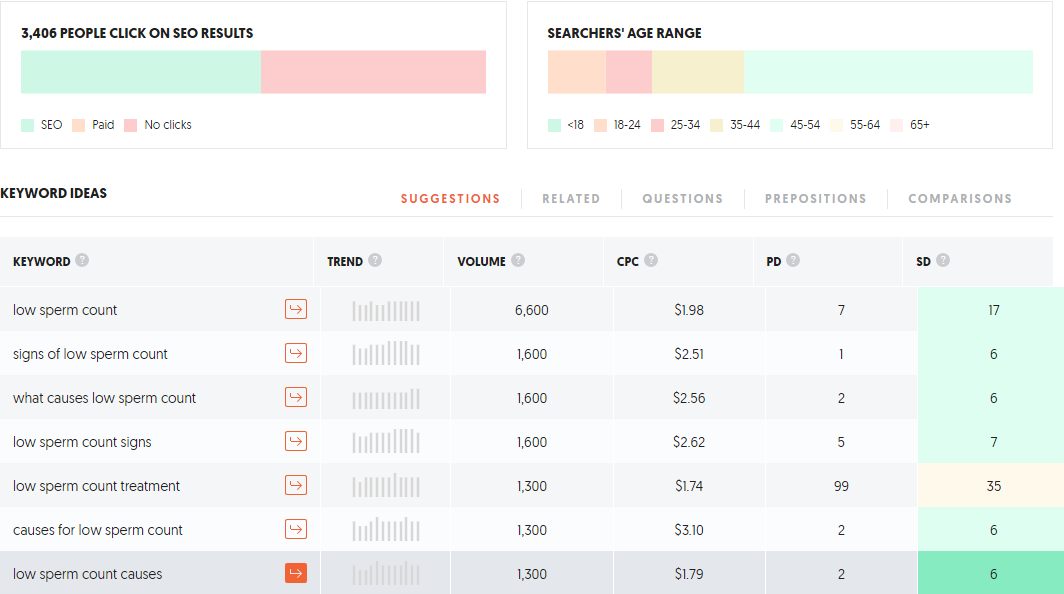The height and width of the screenshot is (594, 1064).
Task: Click arrow icon for 'what causes low sperm count'
Action: 296,397
